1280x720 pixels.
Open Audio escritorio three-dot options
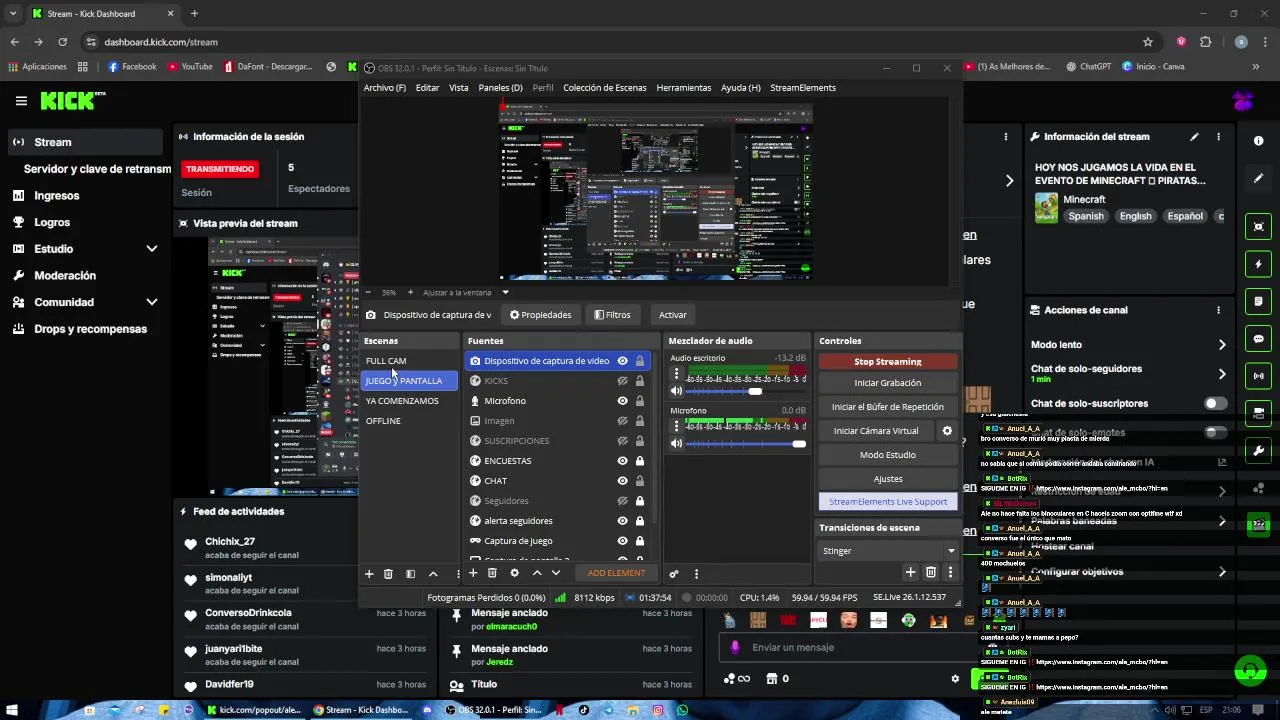coord(676,373)
